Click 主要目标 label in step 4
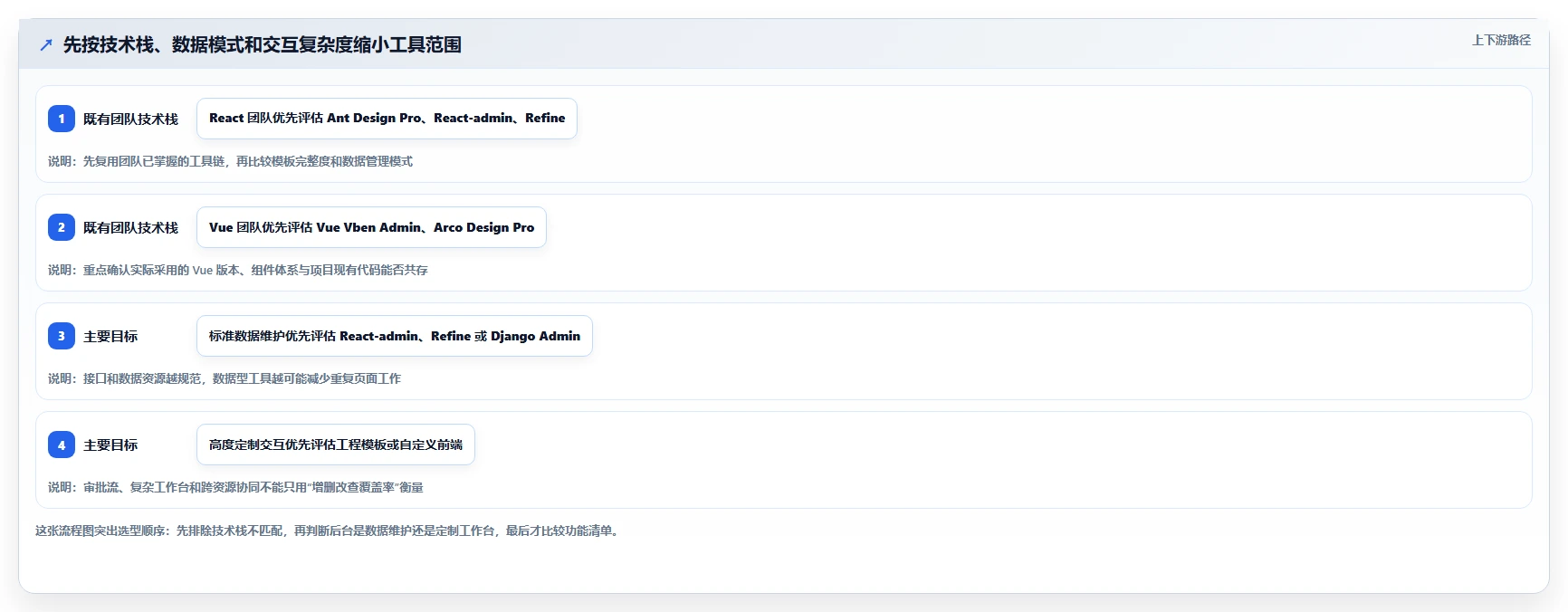Screen dimensions: 1568x612 [x=110, y=445]
